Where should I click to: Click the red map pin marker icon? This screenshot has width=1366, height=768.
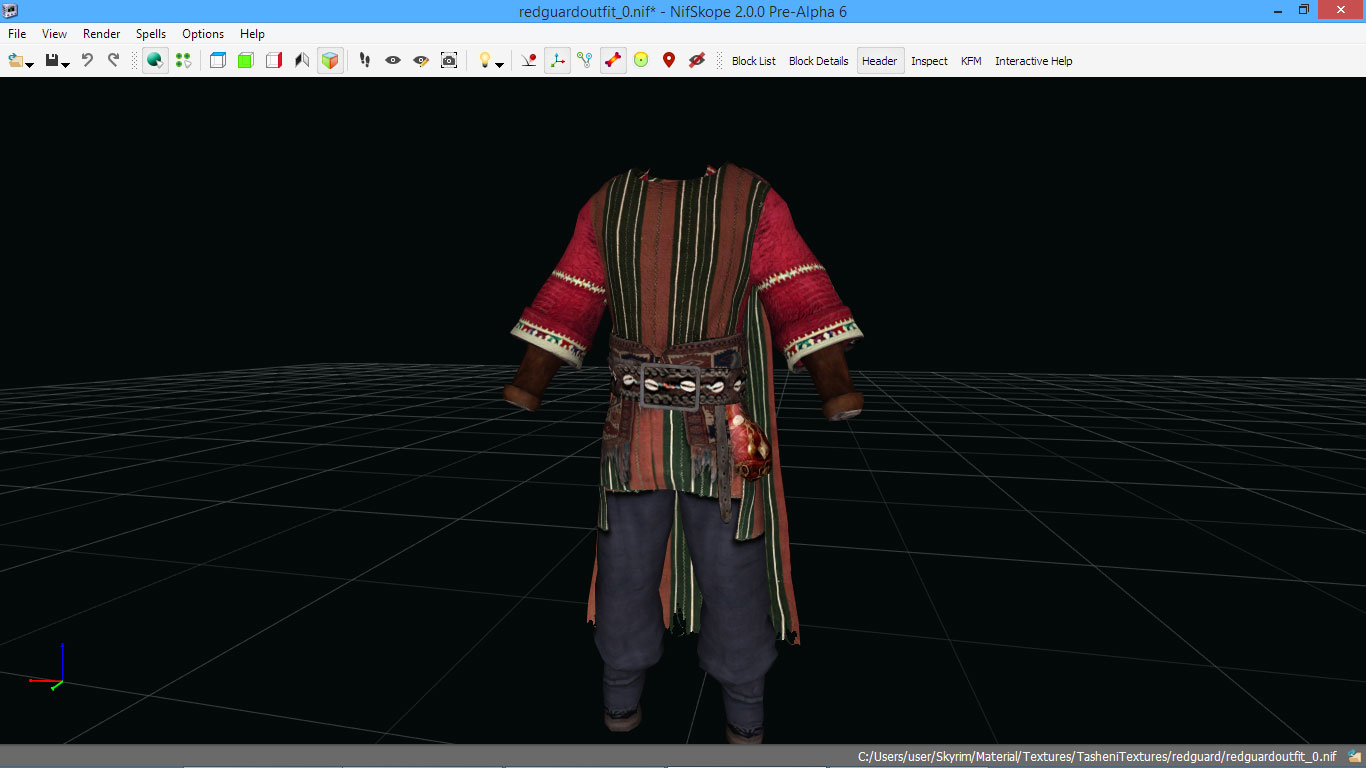pyautogui.click(x=669, y=61)
